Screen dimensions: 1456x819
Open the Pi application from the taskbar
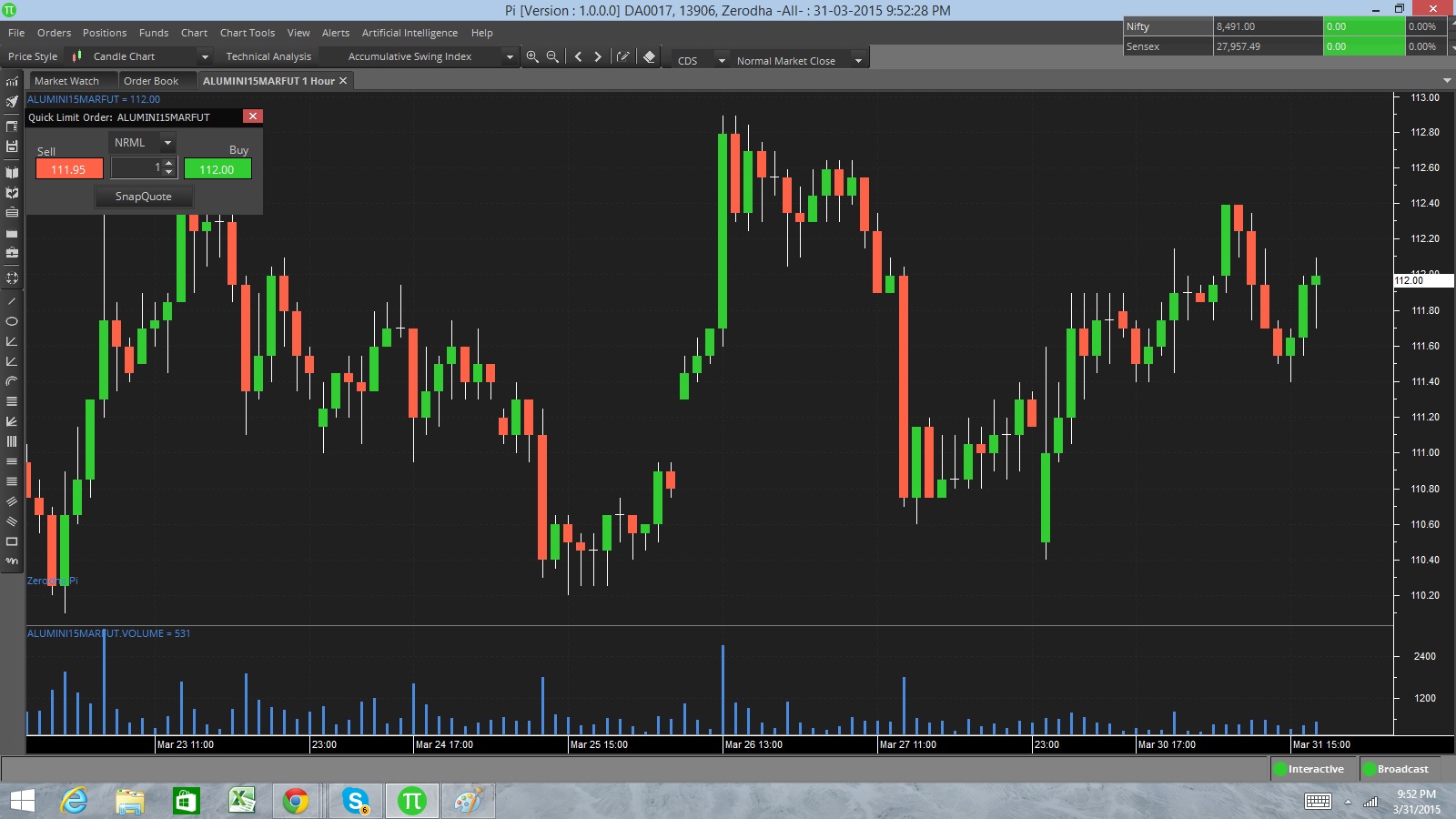click(412, 801)
